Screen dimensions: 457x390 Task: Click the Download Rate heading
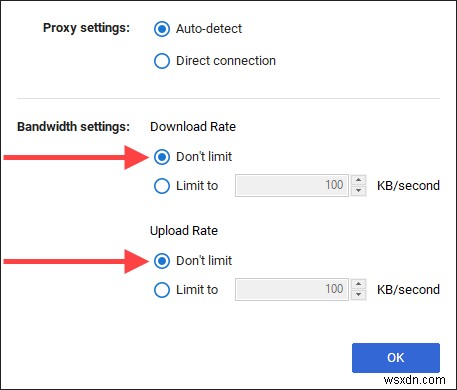[193, 127]
